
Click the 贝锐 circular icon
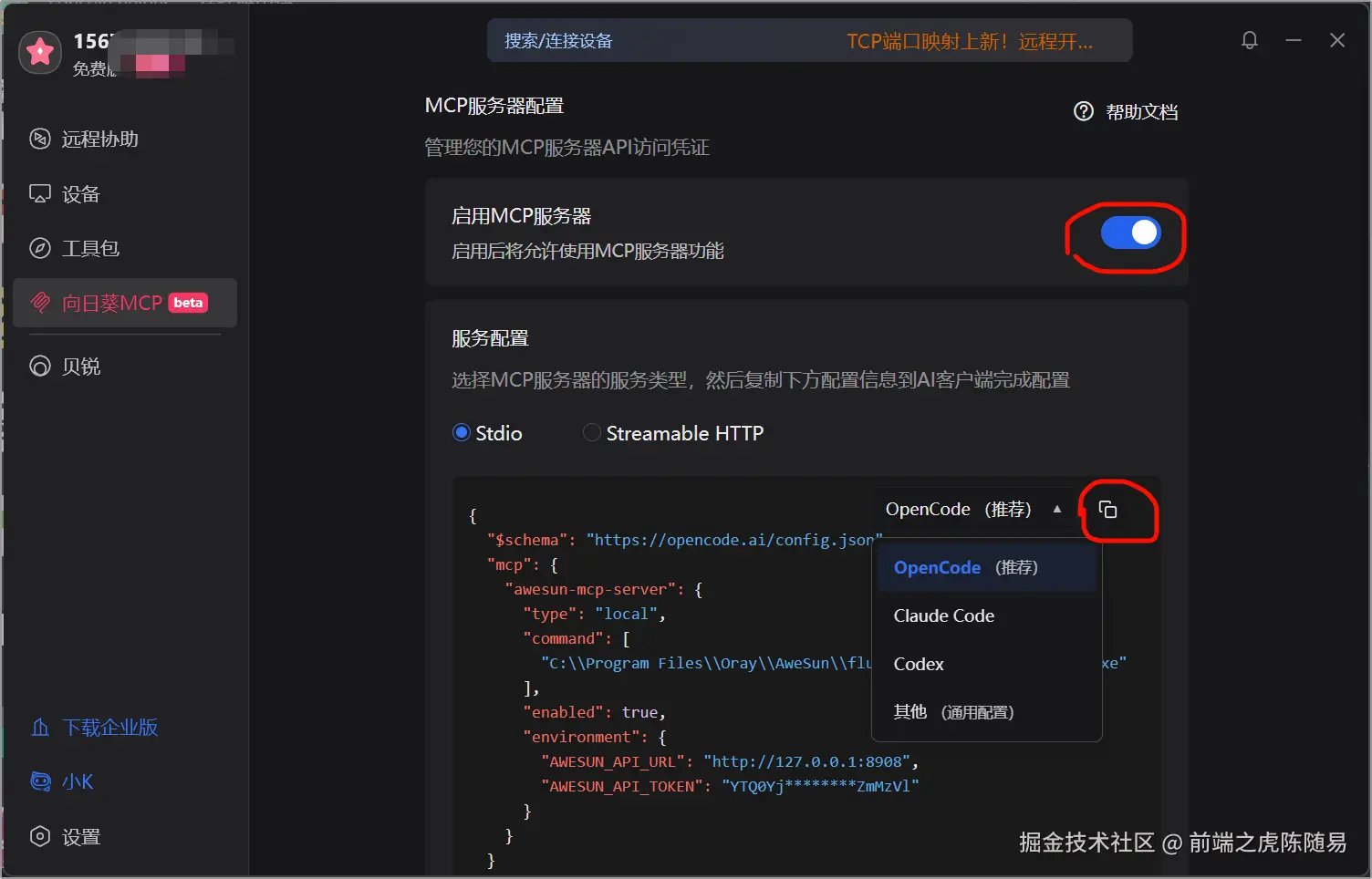[40, 367]
